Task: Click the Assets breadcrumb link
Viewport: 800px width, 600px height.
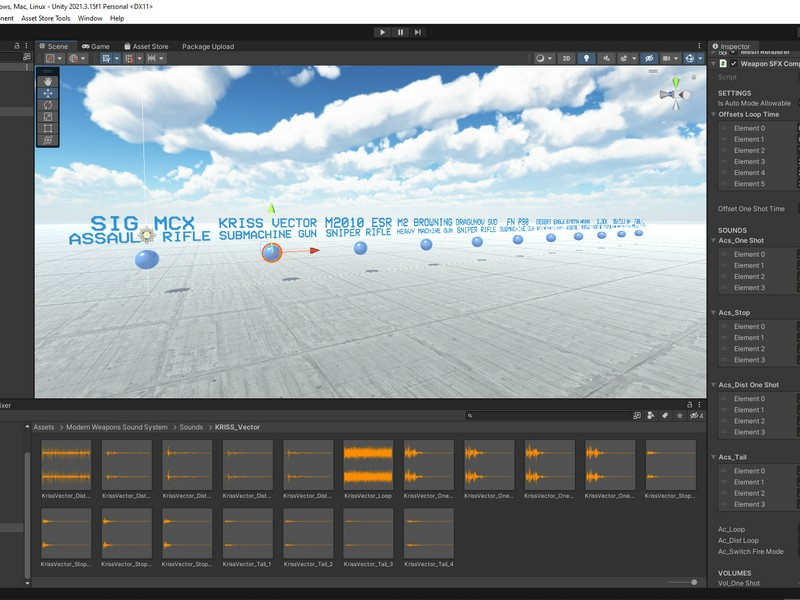Action: coord(44,427)
